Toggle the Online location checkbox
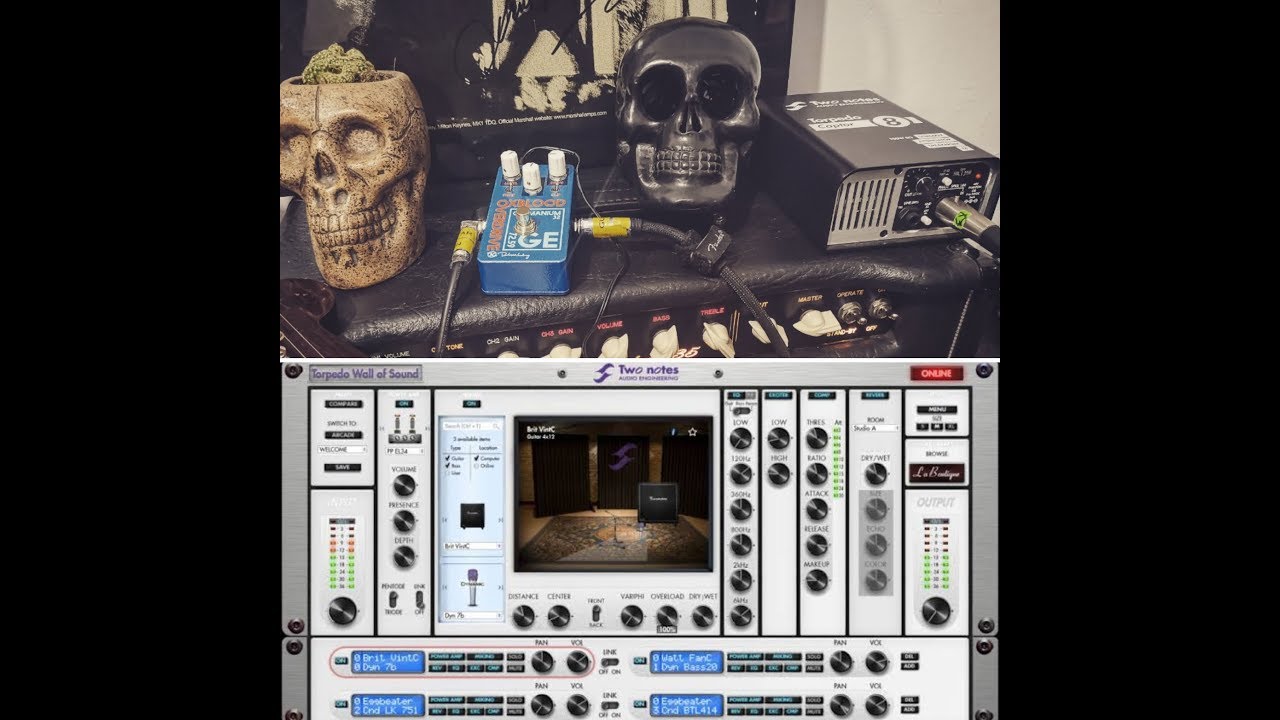This screenshot has width=1280, height=720. [476, 465]
